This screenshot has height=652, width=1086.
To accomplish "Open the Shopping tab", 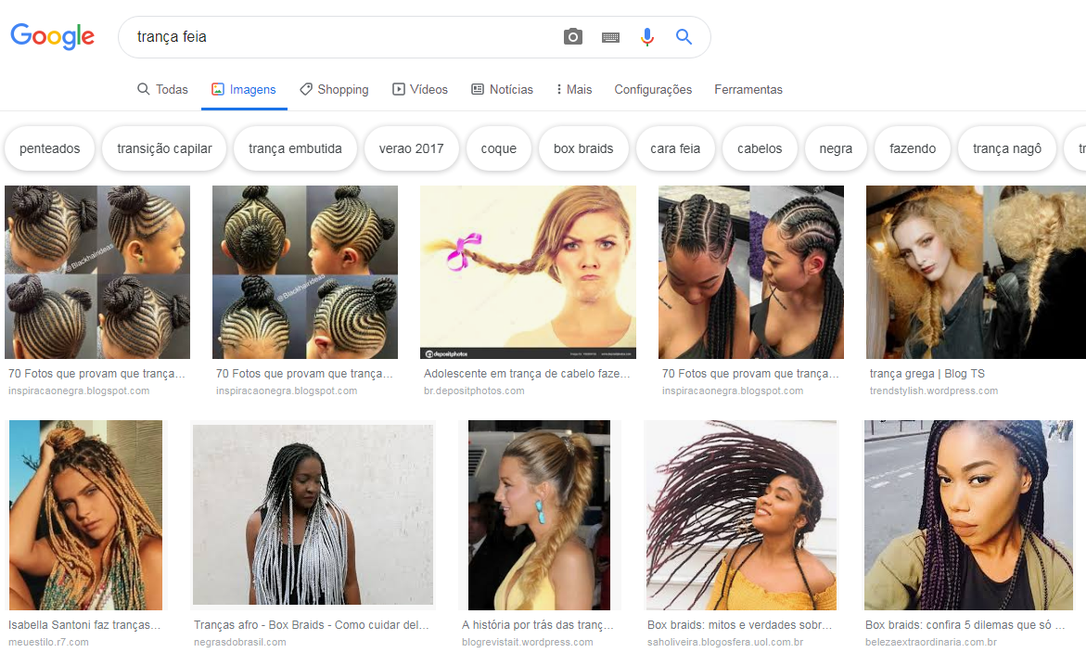I will click(334, 89).
